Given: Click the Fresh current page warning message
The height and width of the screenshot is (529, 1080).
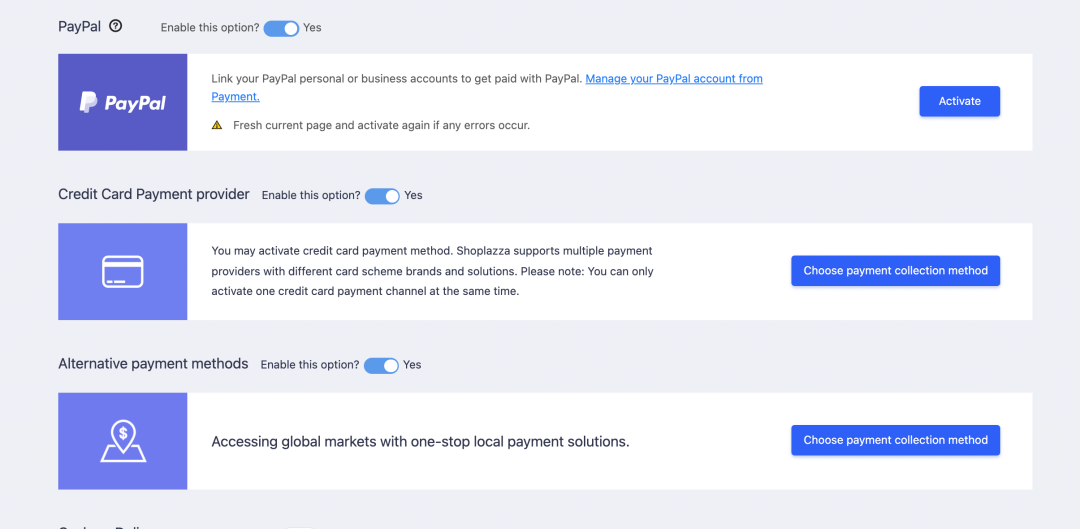Looking at the screenshot, I should pyautogui.click(x=382, y=125).
